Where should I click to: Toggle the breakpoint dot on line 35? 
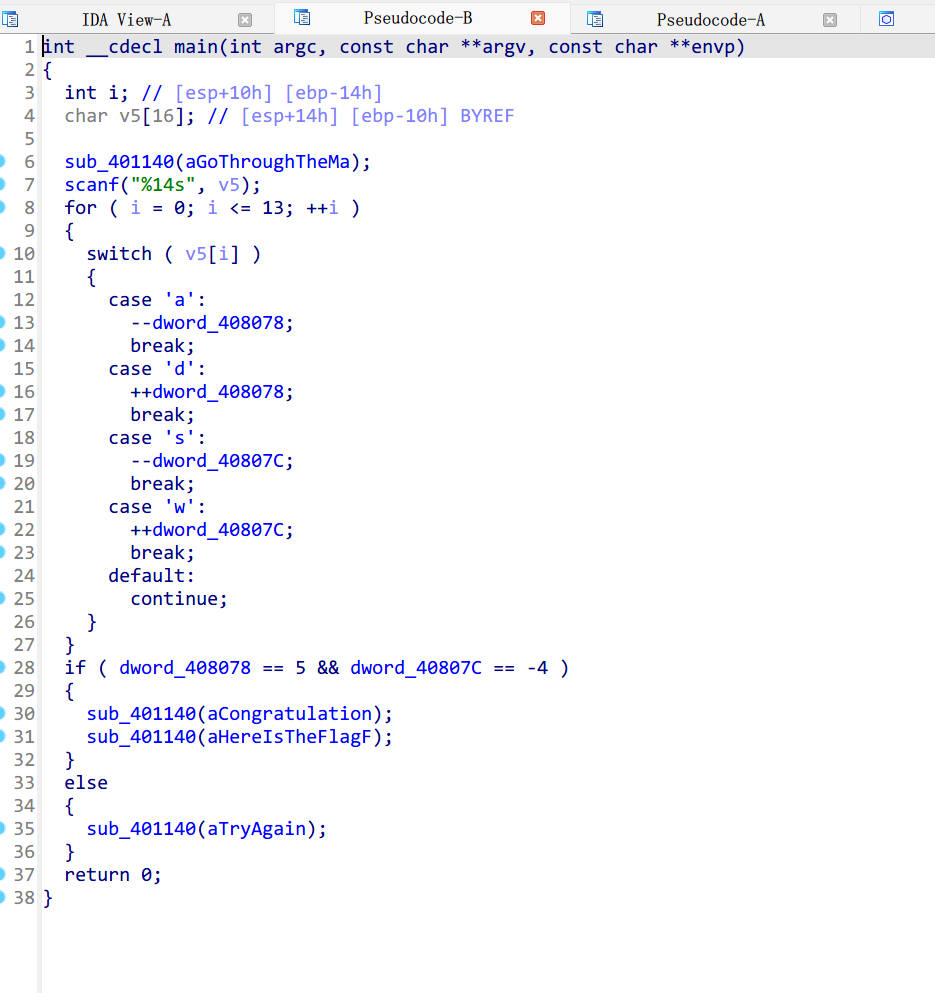click(2, 828)
